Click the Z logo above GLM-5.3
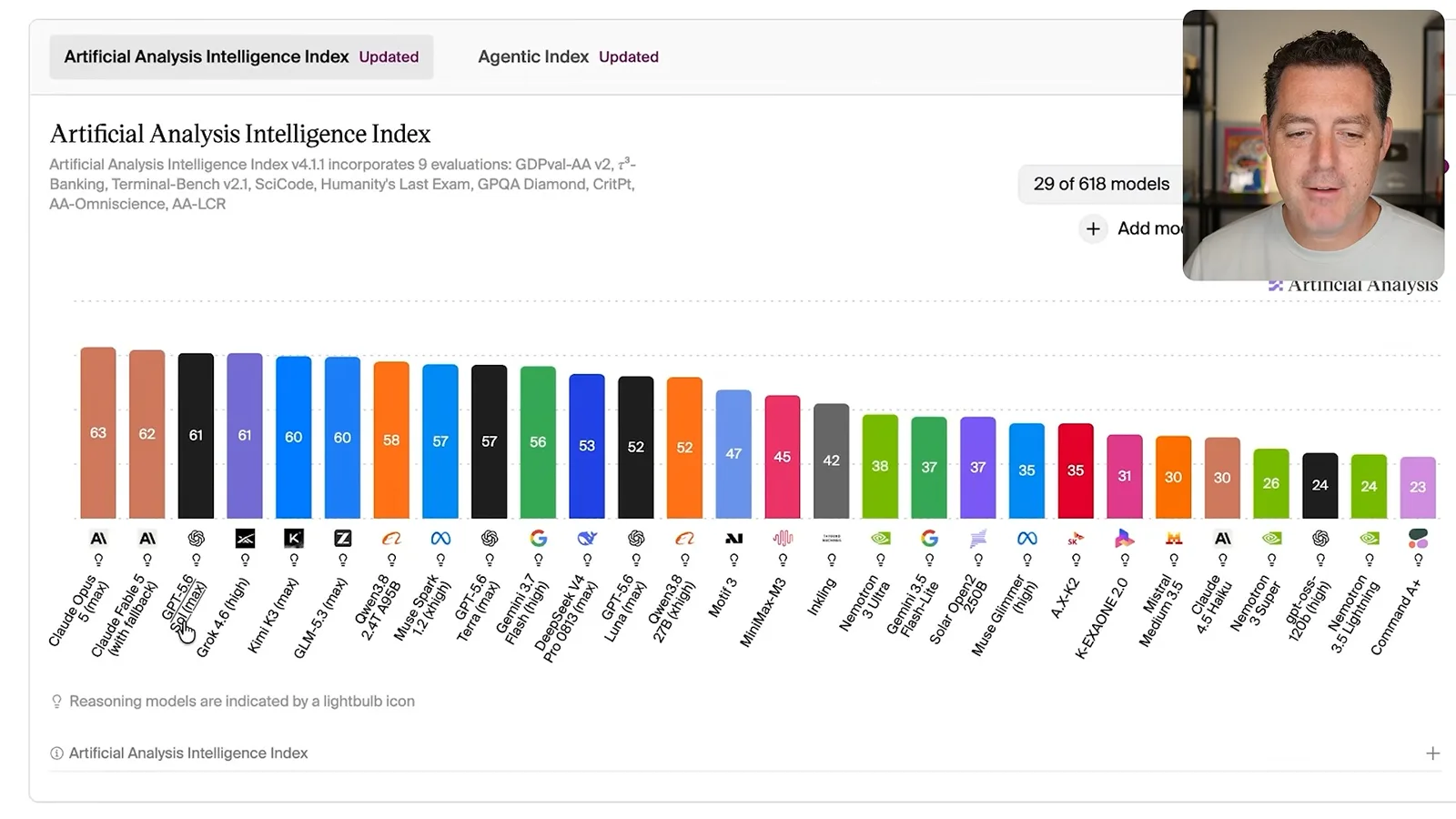Viewport: 1456px width, 819px height. [x=342, y=539]
